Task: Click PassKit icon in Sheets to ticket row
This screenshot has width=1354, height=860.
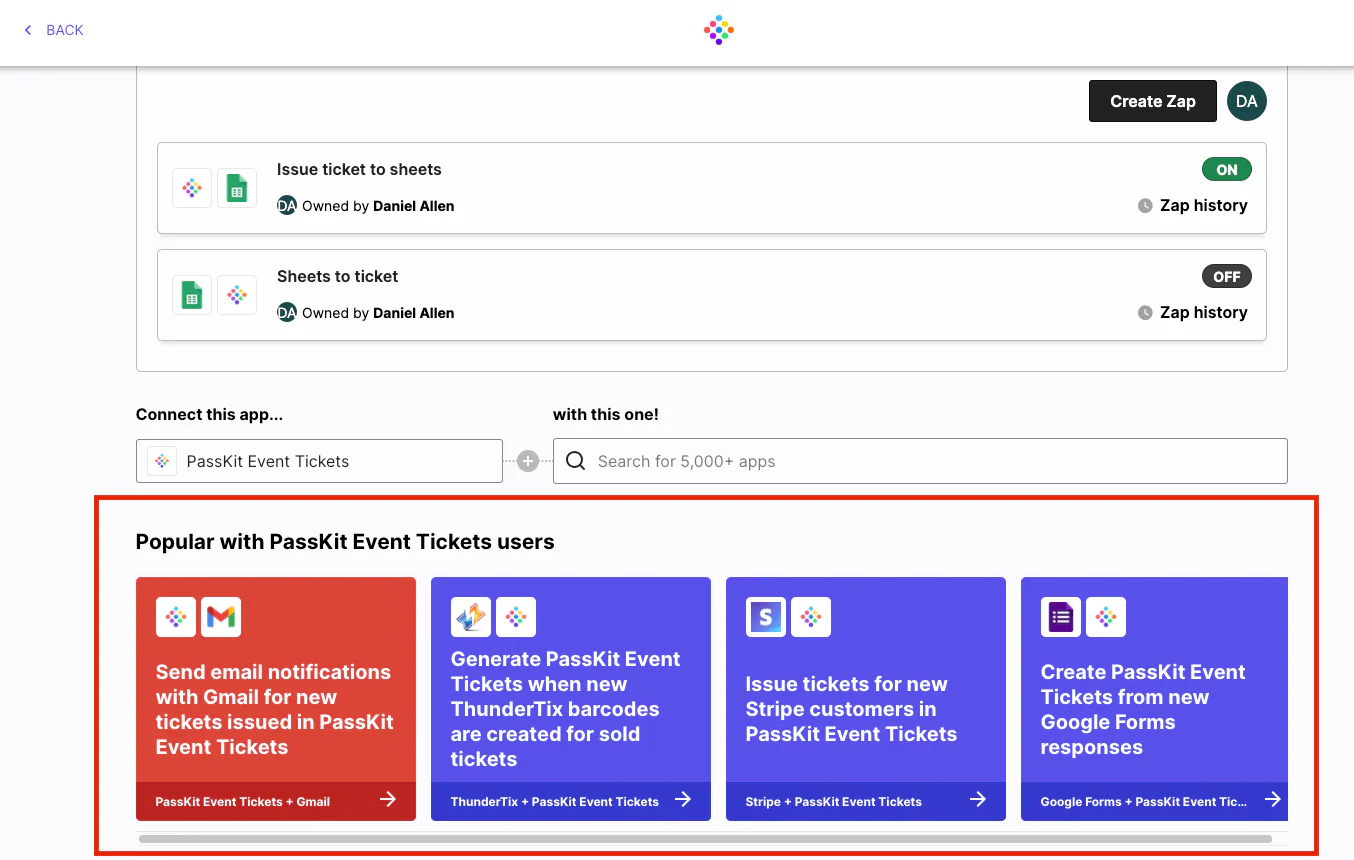Action: [x=237, y=295]
